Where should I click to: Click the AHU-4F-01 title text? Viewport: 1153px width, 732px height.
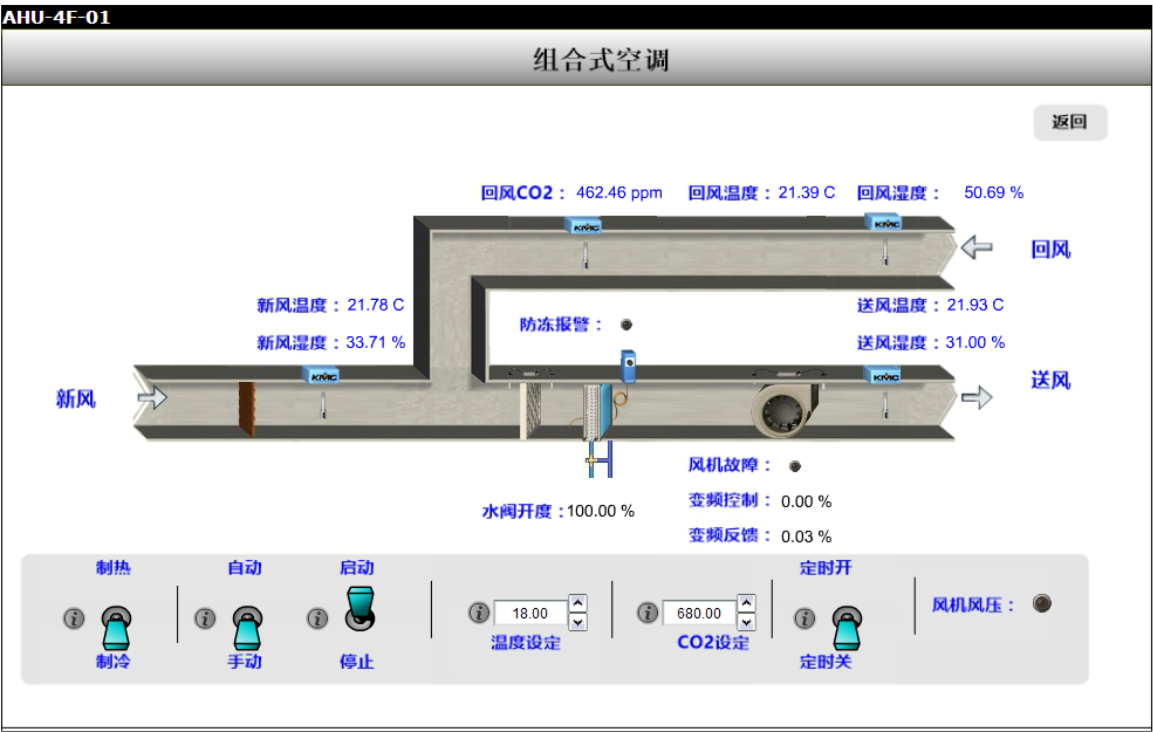(x=57, y=17)
